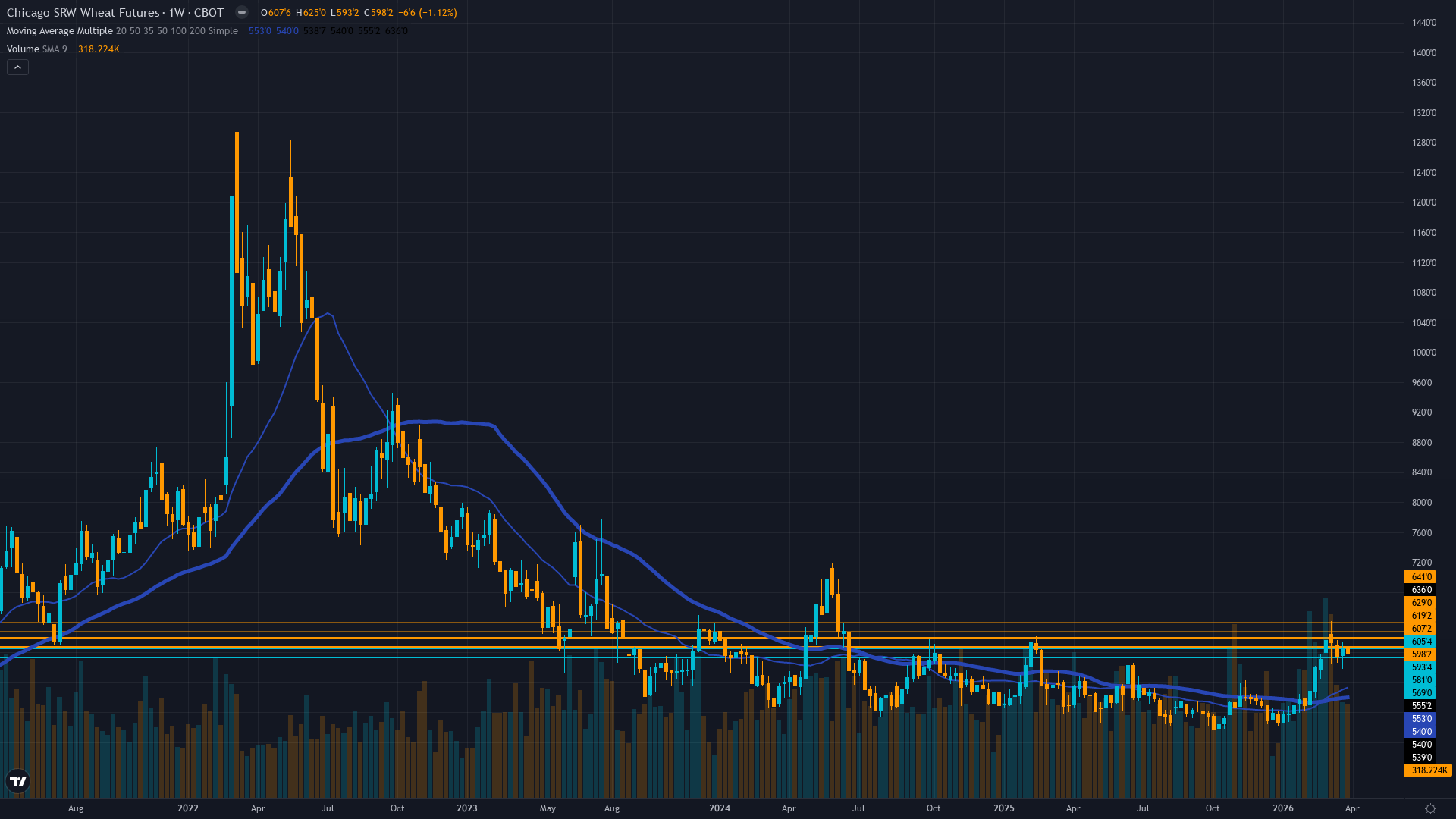Click the orange 318.224K volume axis label
Screen dimensions: 1456x819
point(1428,770)
